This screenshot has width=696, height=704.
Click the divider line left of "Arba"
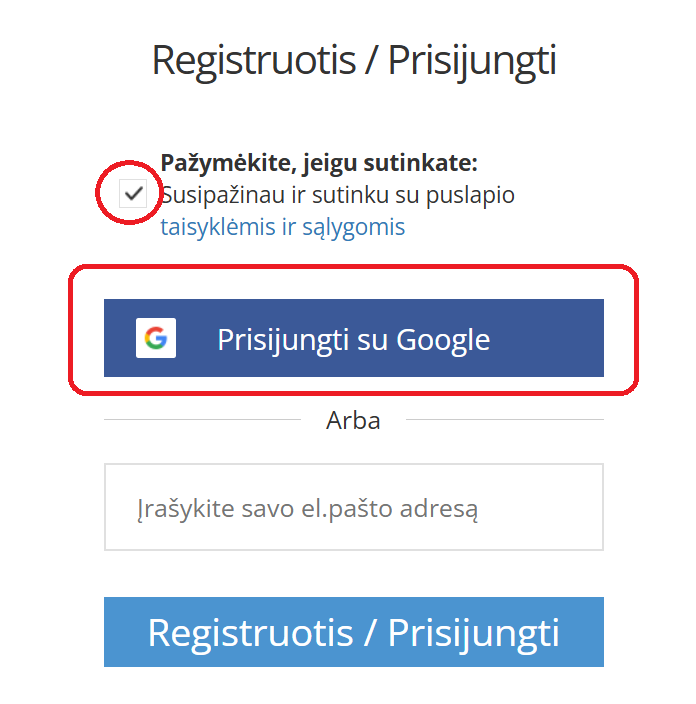200,420
